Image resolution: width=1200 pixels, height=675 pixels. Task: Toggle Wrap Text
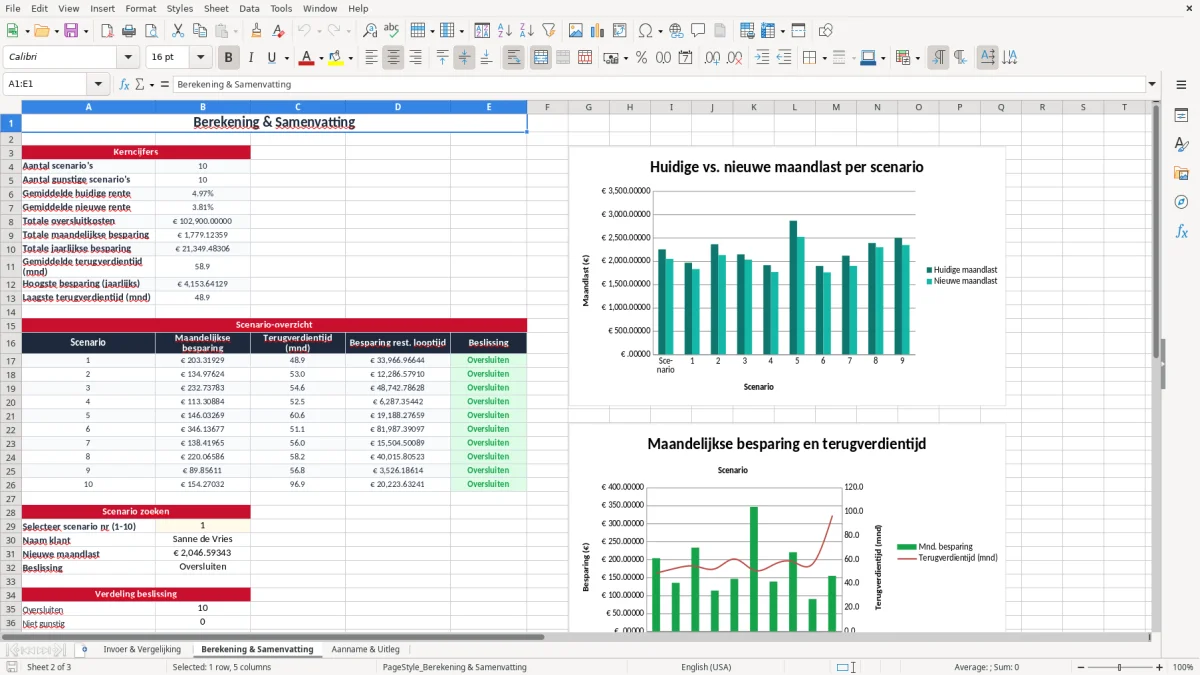click(x=514, y=58)
